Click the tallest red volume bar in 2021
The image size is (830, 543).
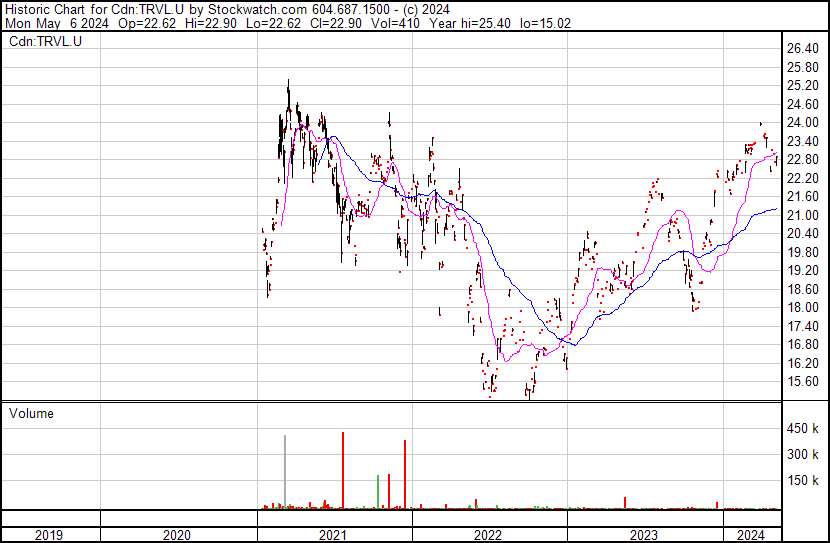tap(343, 470)
